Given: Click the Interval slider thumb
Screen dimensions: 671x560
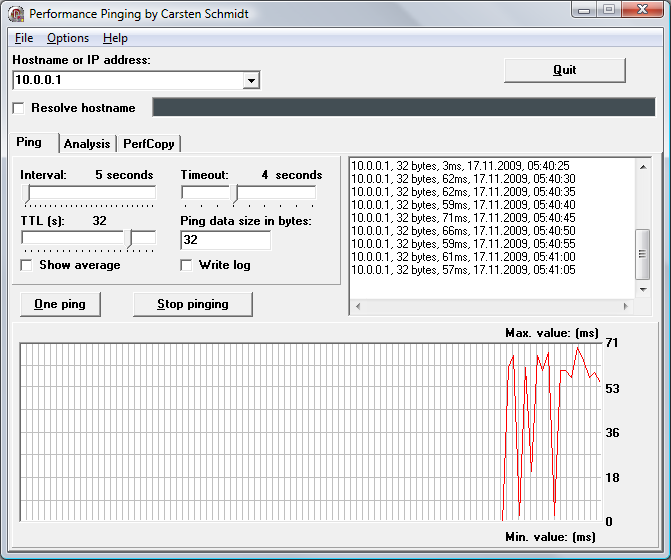Looking at the screenshot, I should pos(27,193).
